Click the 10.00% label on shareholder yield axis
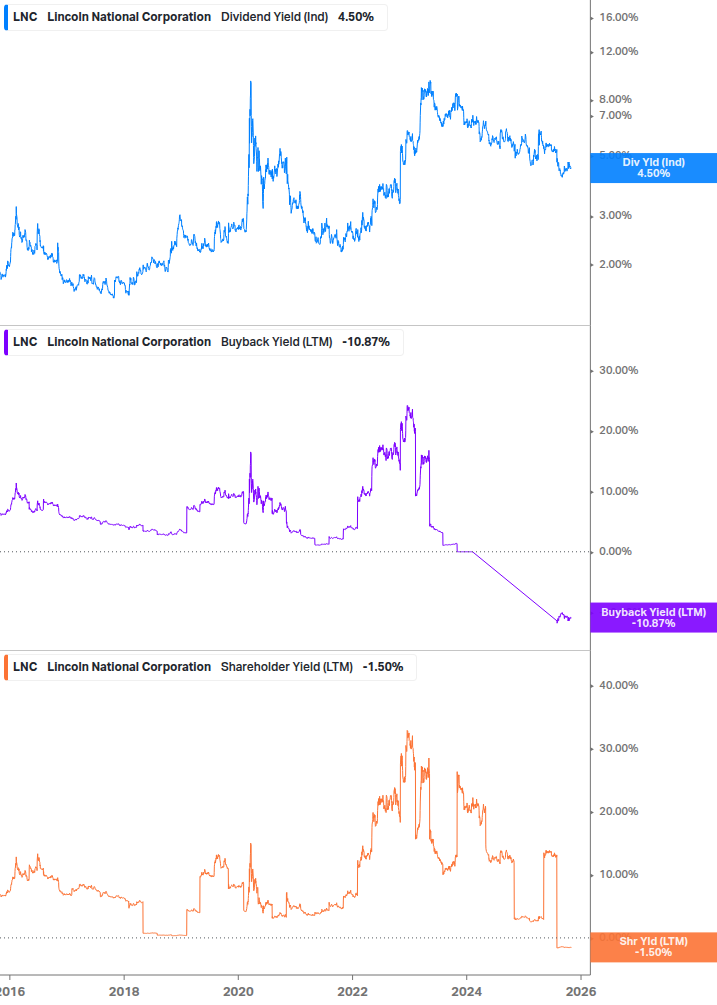This screenshot has width=717, height=1005. click(x=618, y=874)
